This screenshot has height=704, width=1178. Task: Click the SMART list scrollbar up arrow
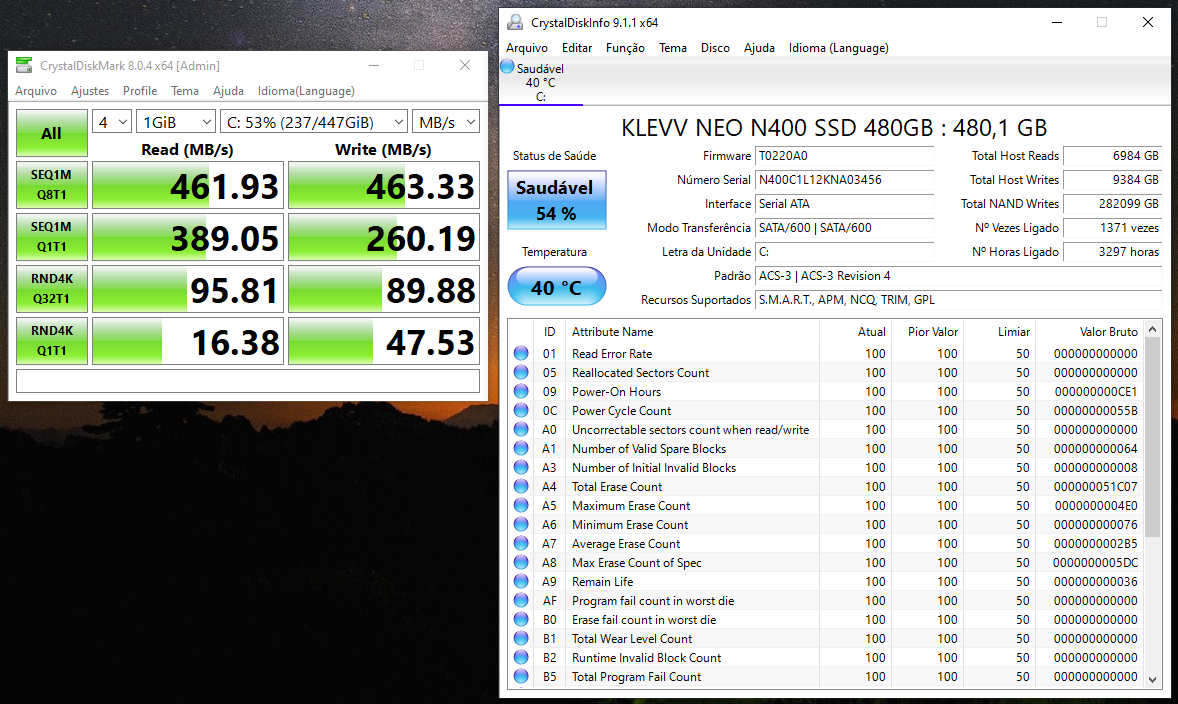[1152, 330]
